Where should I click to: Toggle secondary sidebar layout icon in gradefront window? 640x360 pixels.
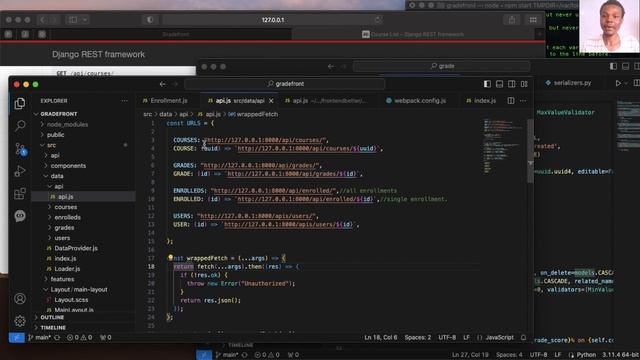pos(511,84)
